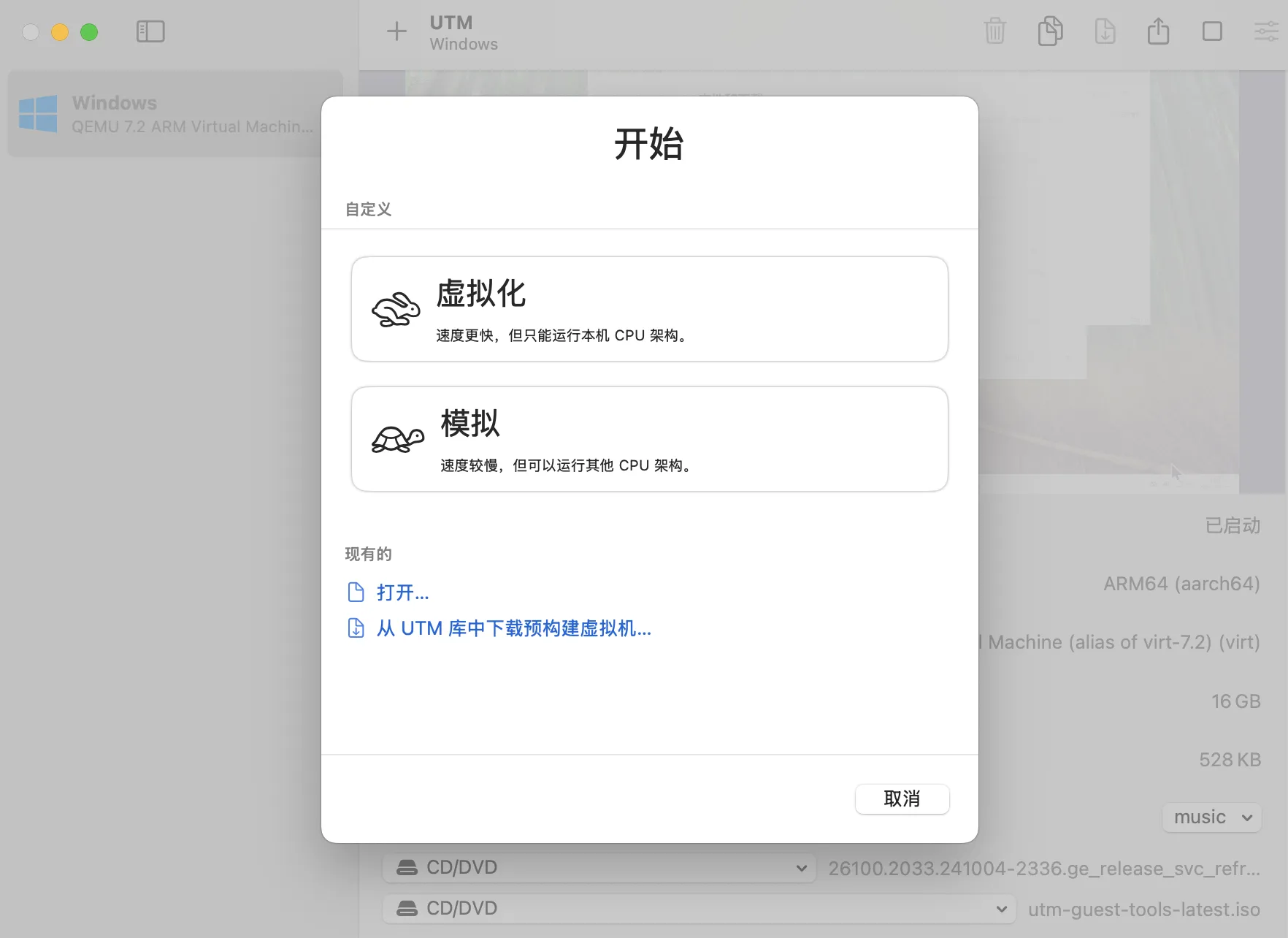The height and width of the screenshot is (938, 1288).
Task: Click the rabbit icon for virtualization
Action: pyautogui.click(x=396, y=310)
